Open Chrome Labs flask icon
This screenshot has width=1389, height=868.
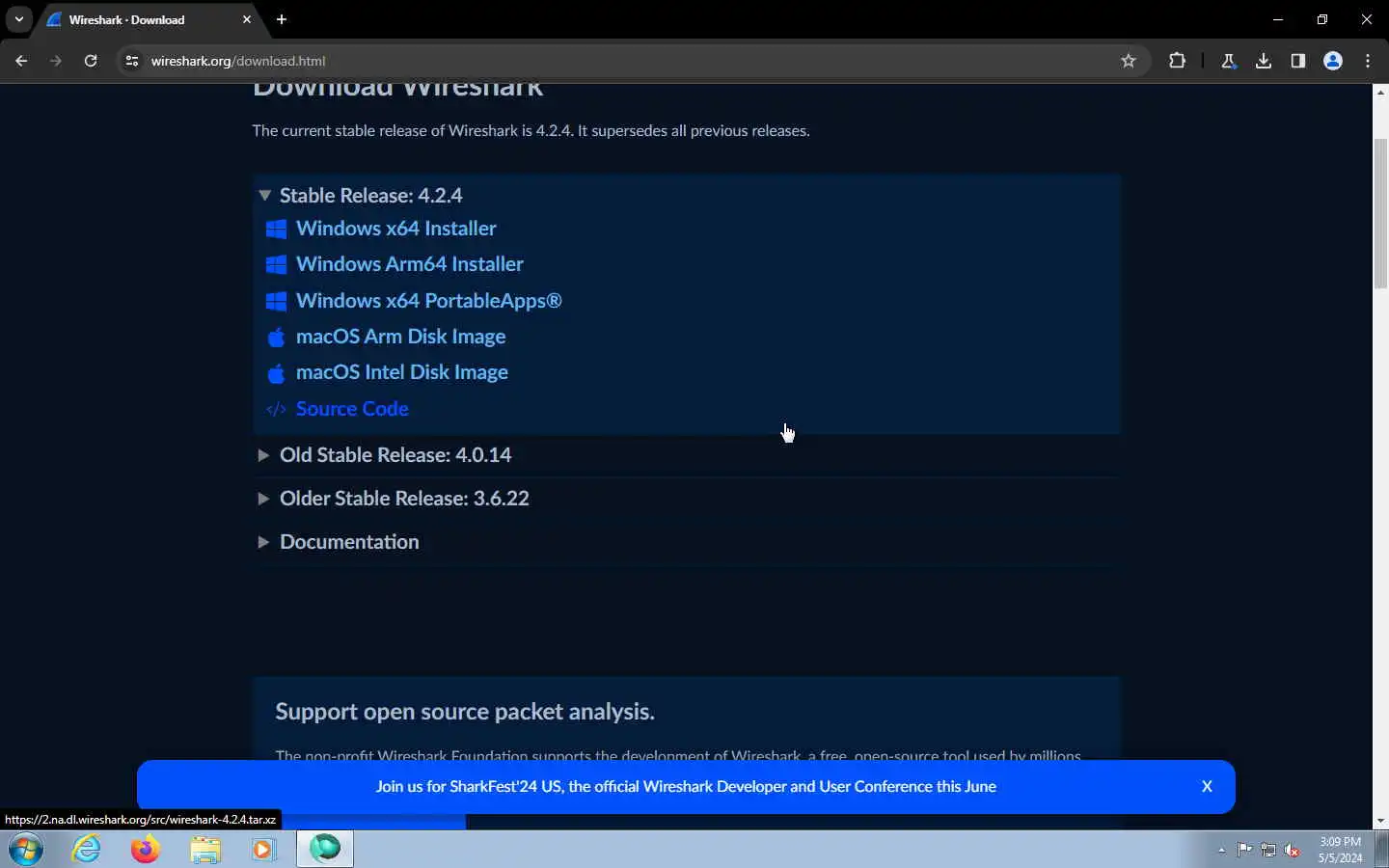(1228, 61)
